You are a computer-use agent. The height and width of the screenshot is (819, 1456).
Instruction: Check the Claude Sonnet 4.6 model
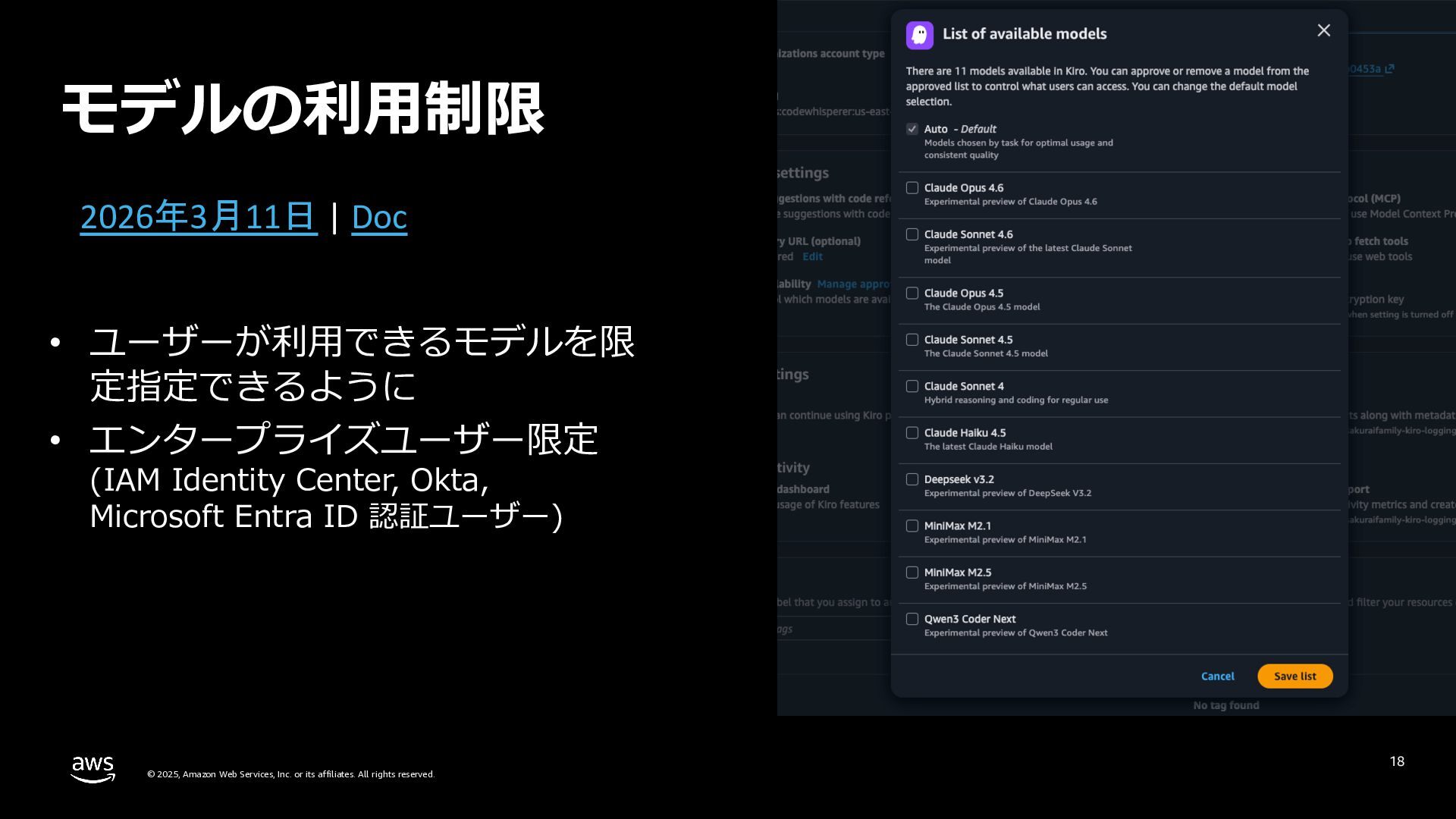pos(912,234)
